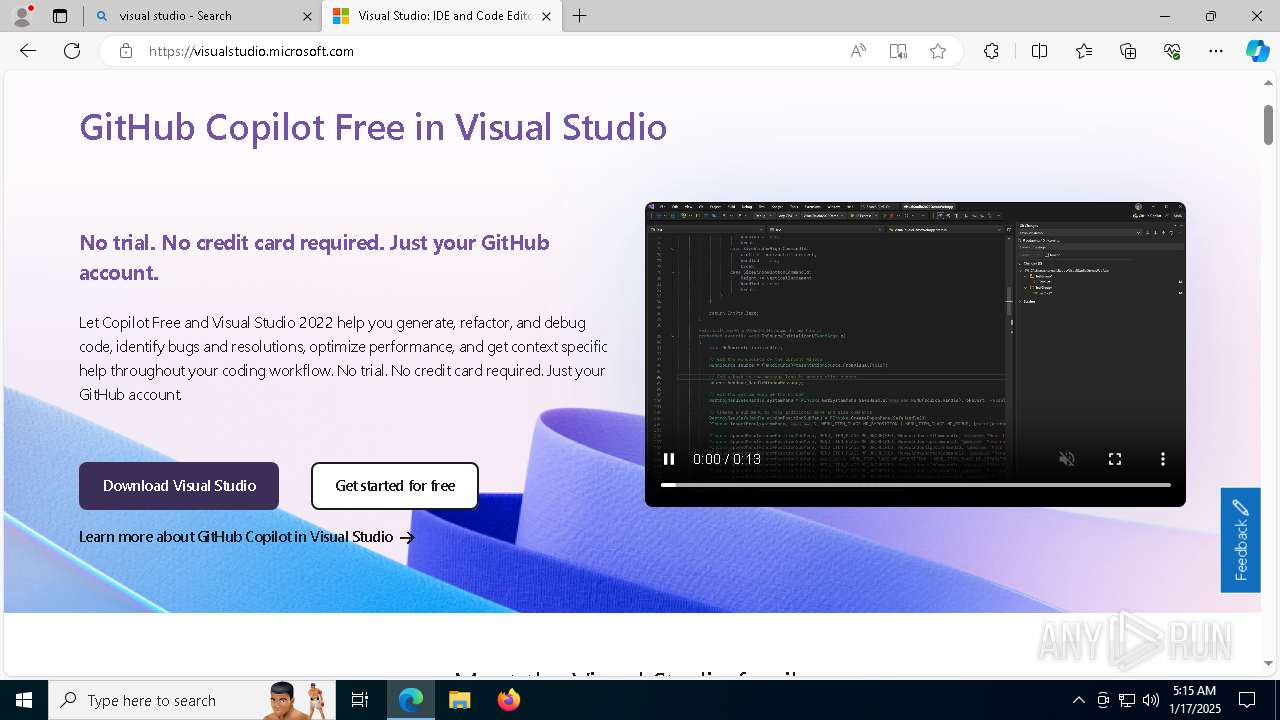
Task: Add this page to favorites star
Action: tap(938, 51)
